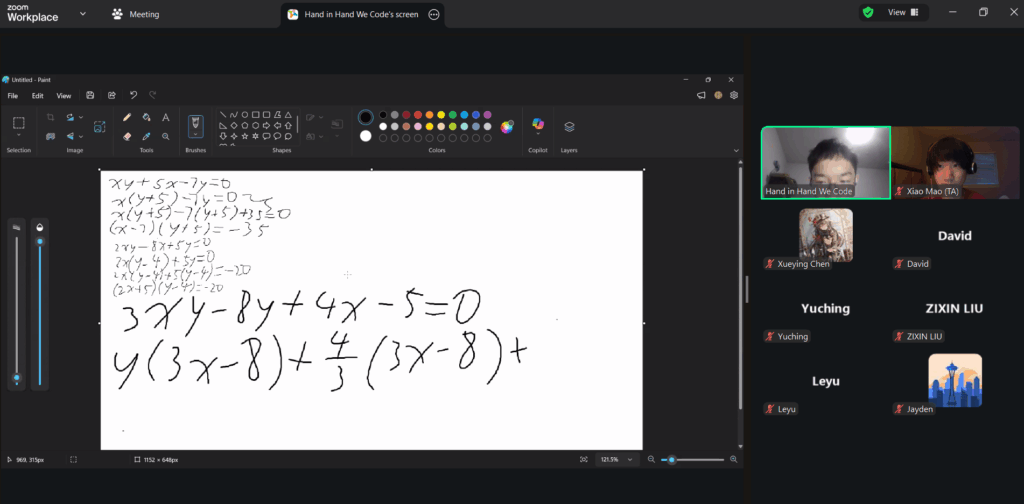
Task: Click the Magnifier tool
Action: 165,136
